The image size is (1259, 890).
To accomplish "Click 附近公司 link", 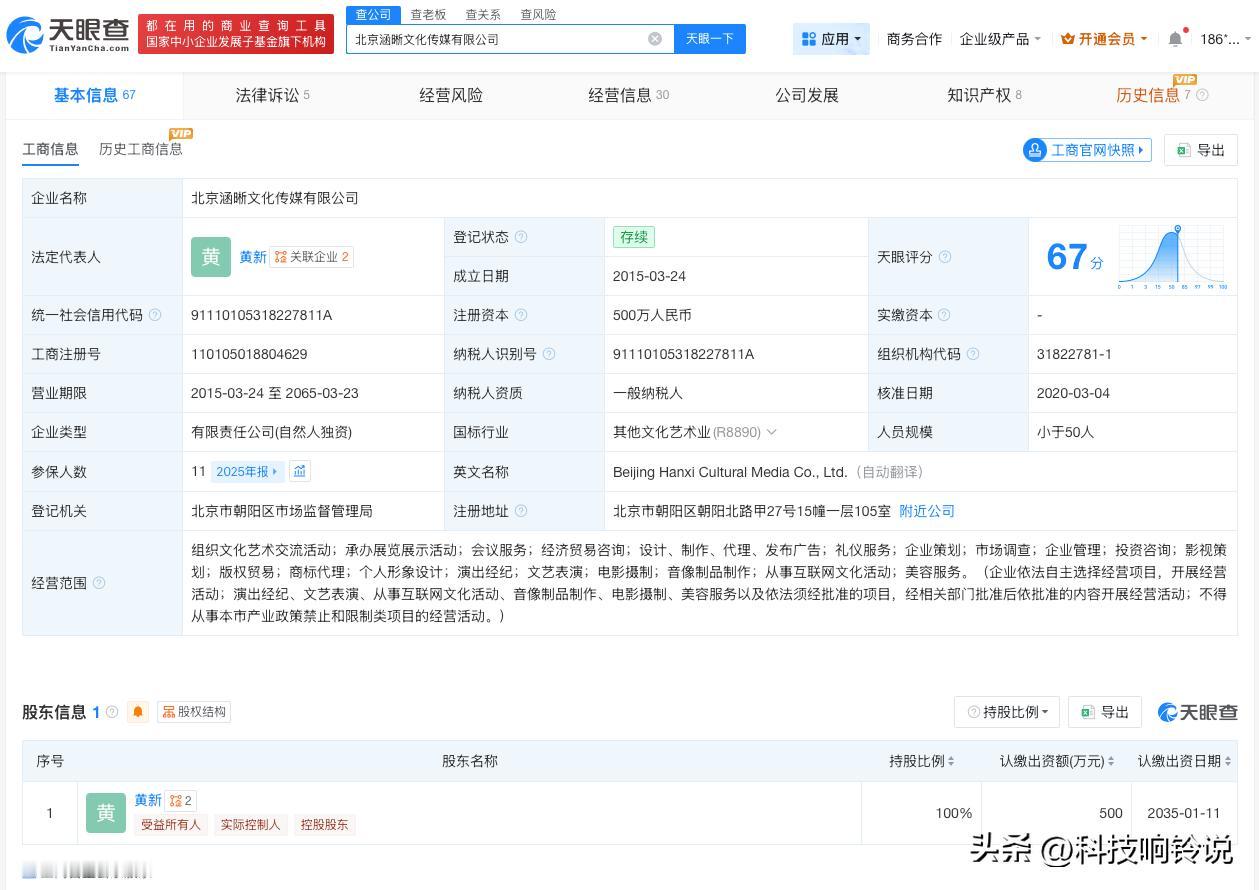I will (927, 511).
